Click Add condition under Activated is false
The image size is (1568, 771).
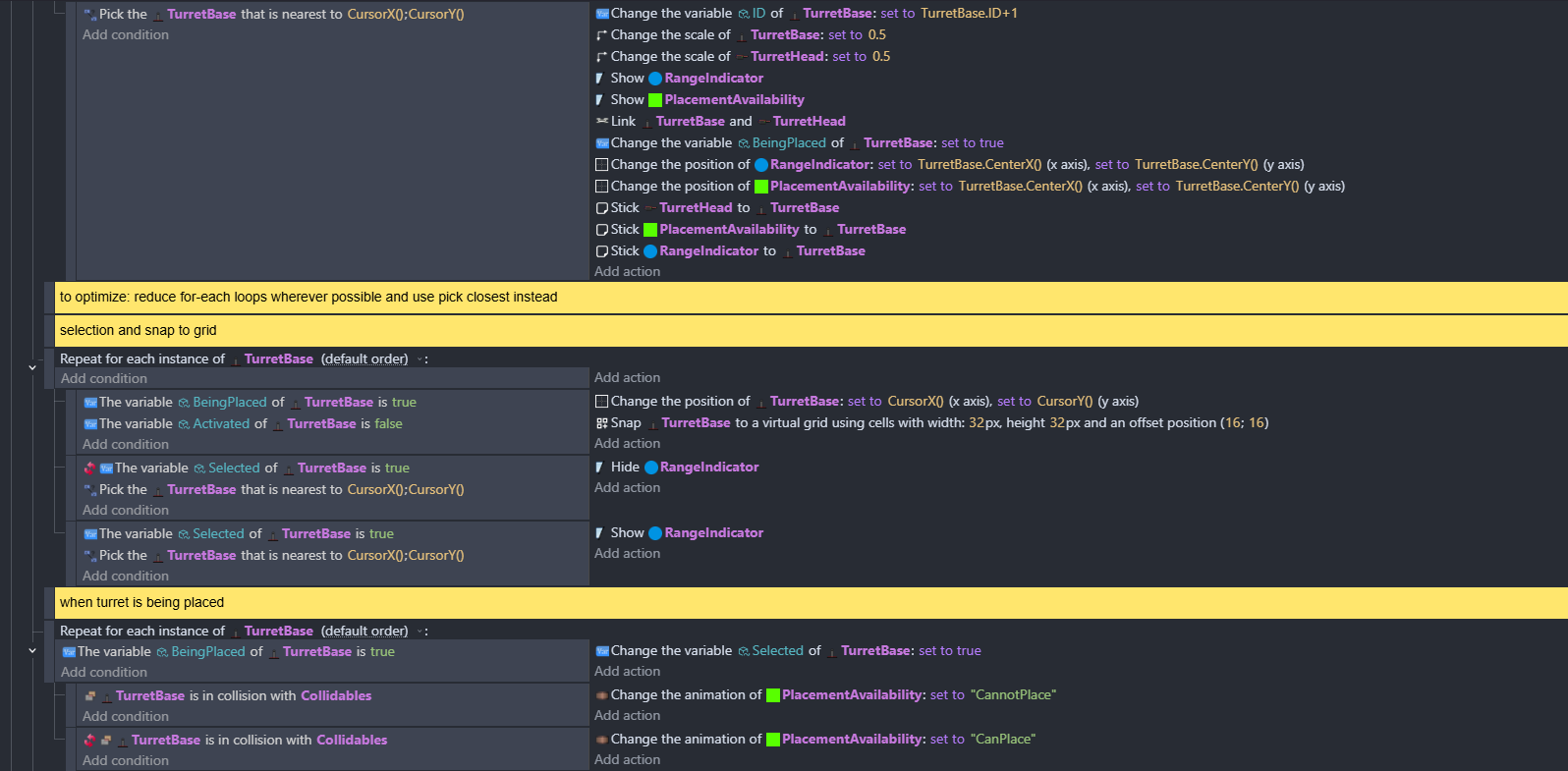pyautogui.click(x=126, y=445)
